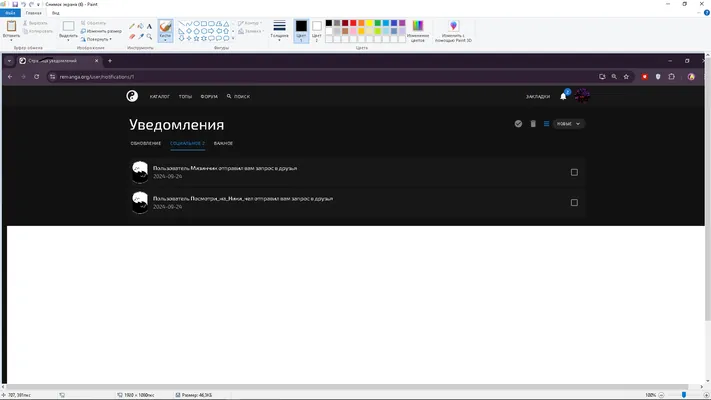Choose the Right arrow shape
The height and width of the screenshot is (400, 711).
(x=211, y=31)
